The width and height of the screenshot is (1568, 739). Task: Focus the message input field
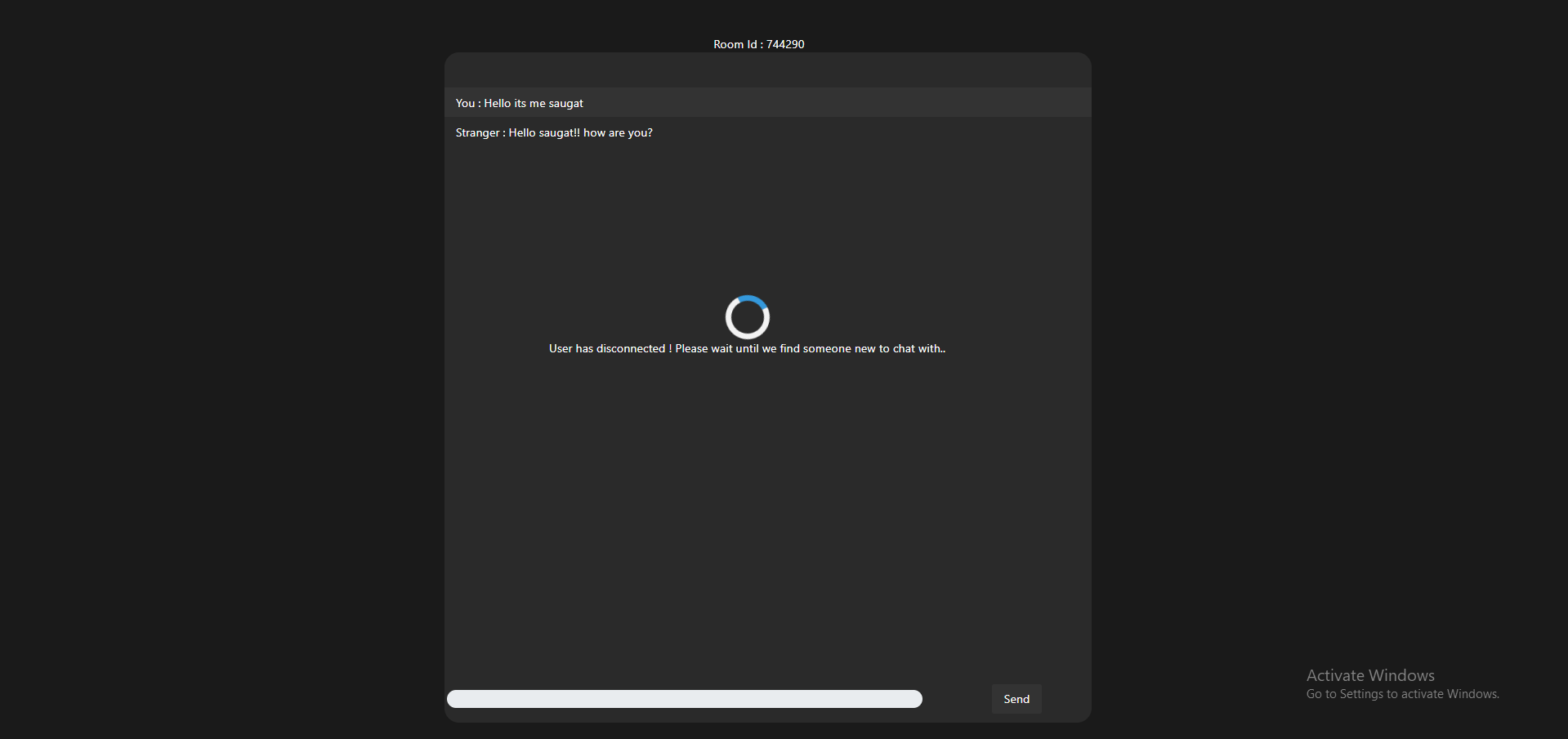click(x=684, y=699)
